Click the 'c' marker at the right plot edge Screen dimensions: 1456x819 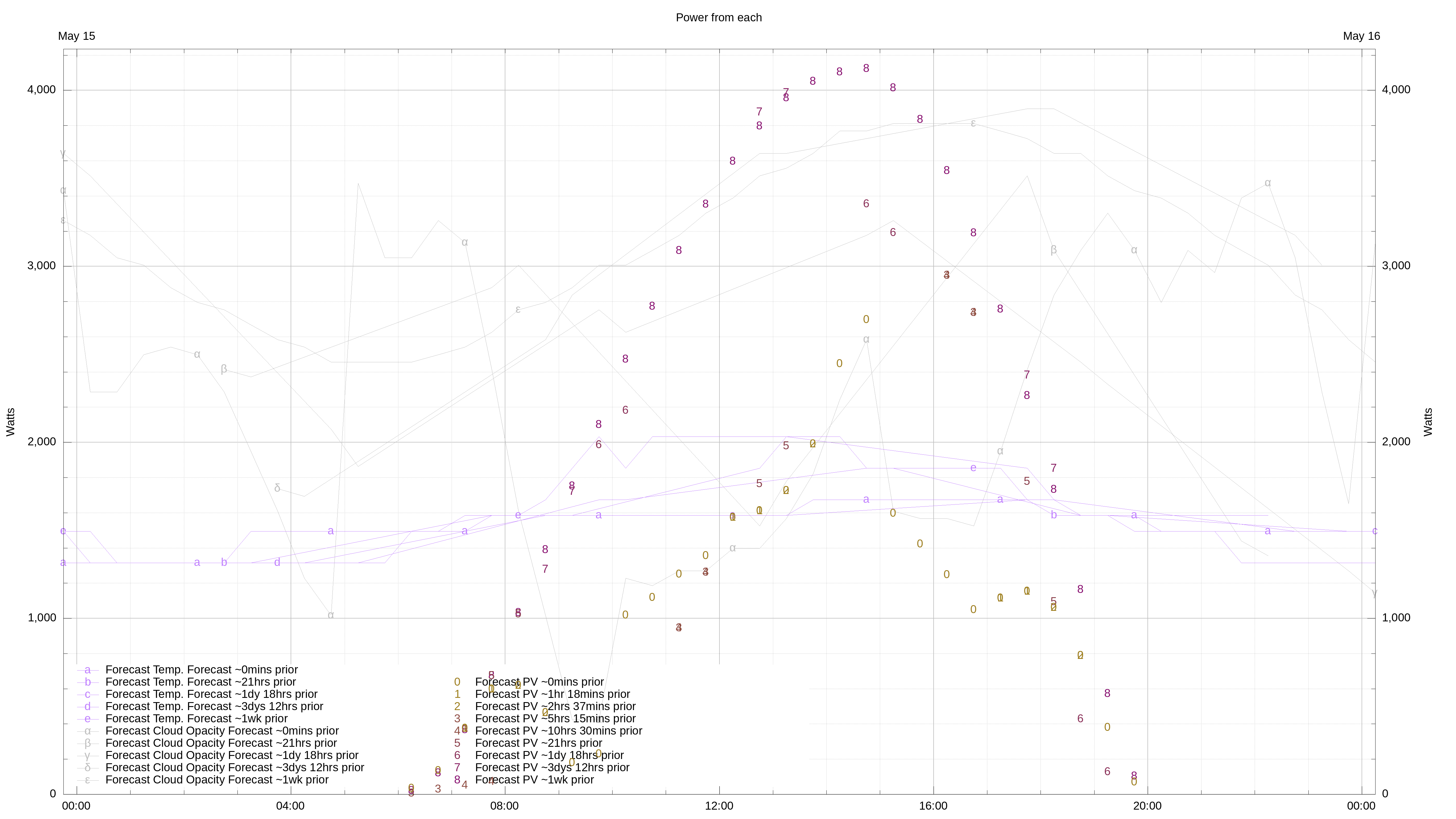pos(1375,531)
